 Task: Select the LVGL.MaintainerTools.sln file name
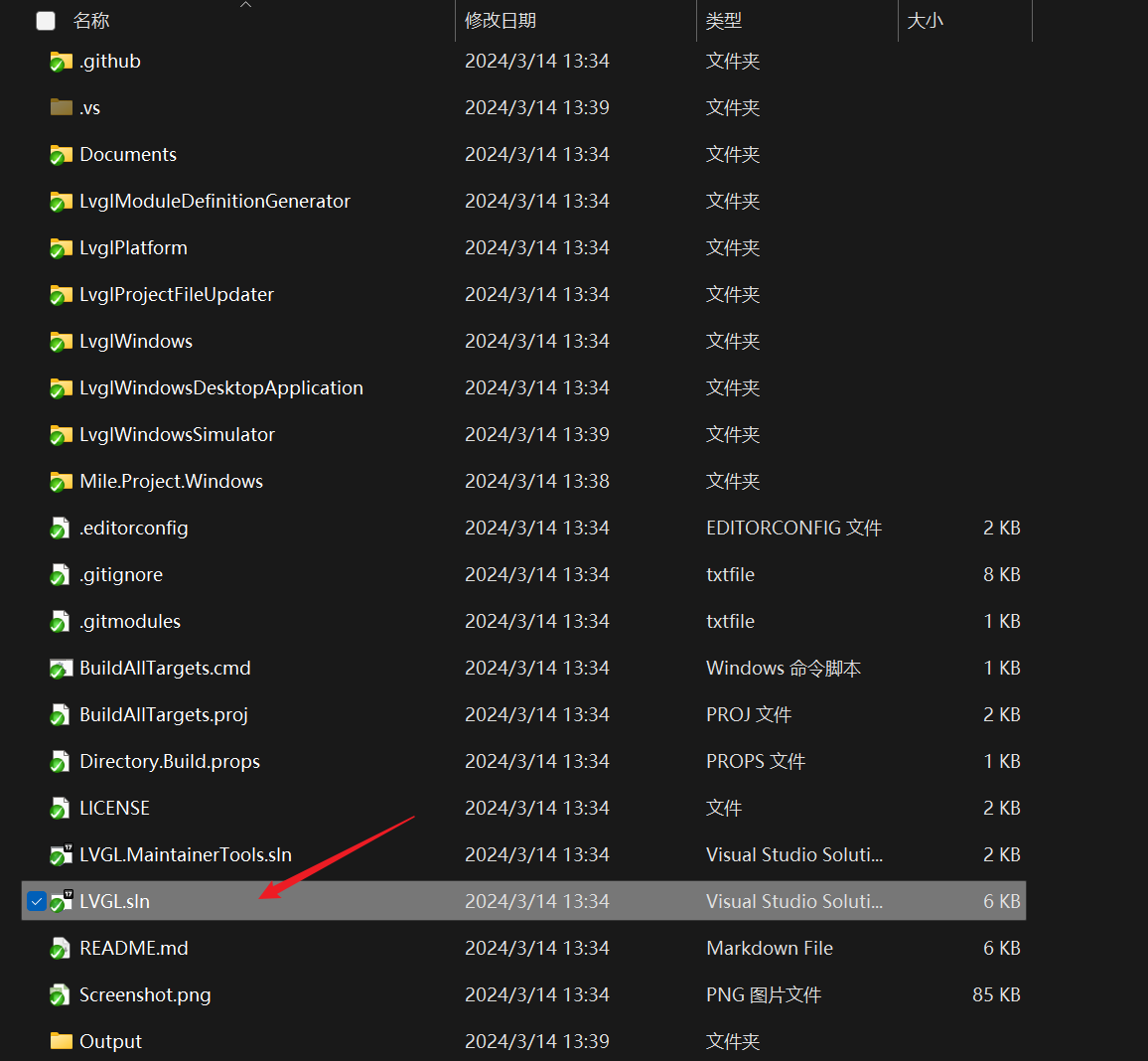coord(186,854)
